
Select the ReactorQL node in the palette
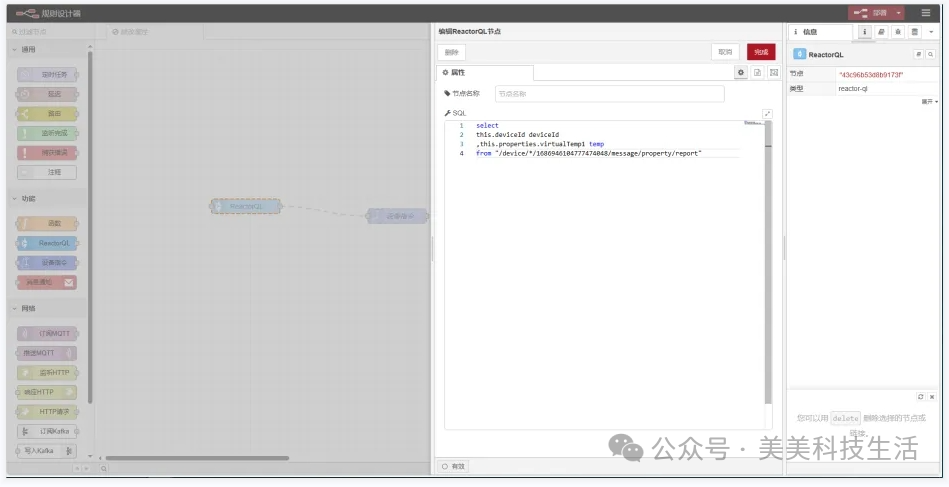(47, 243)
